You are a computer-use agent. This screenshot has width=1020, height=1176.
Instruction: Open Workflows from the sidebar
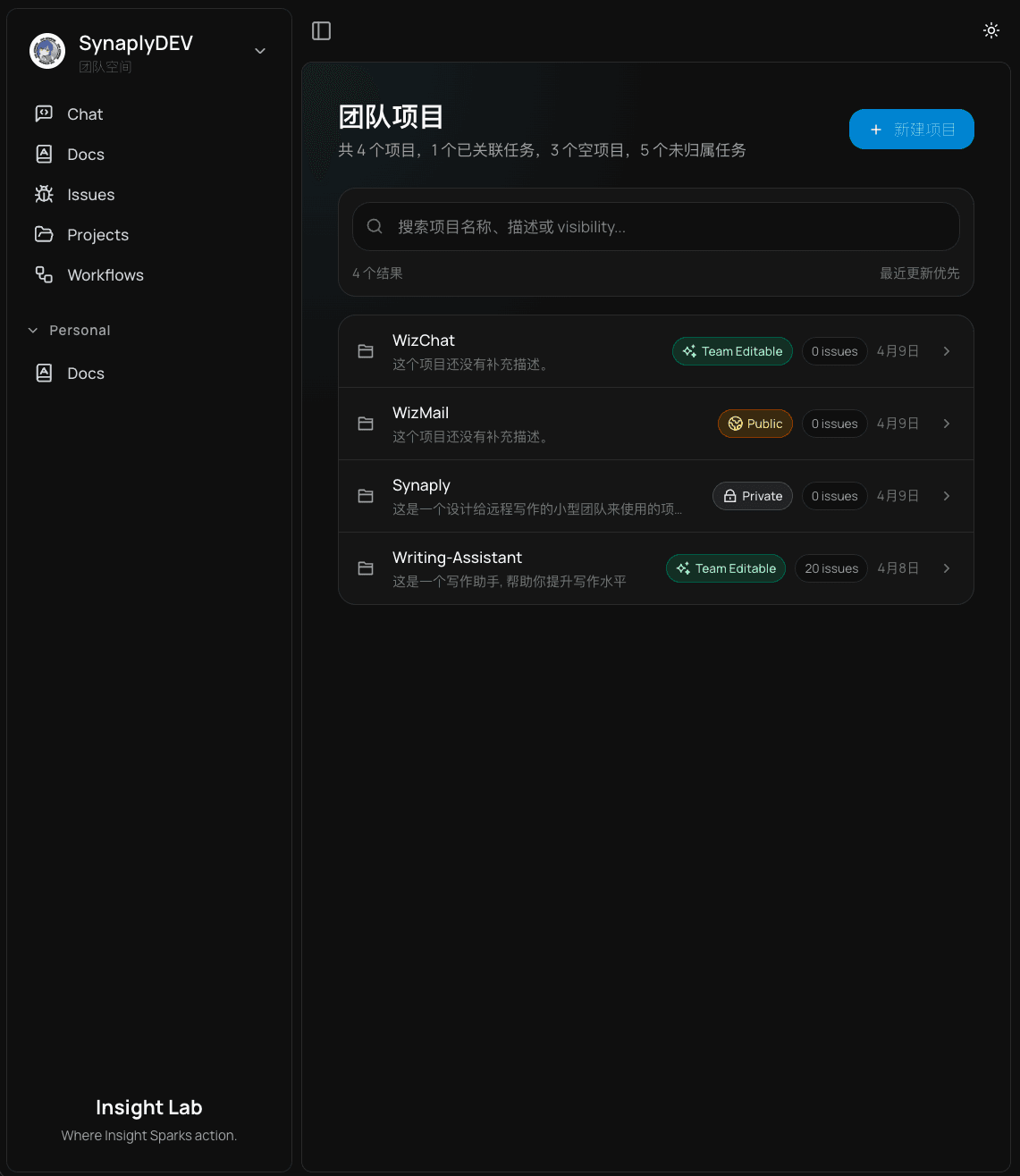click(105, 275)
